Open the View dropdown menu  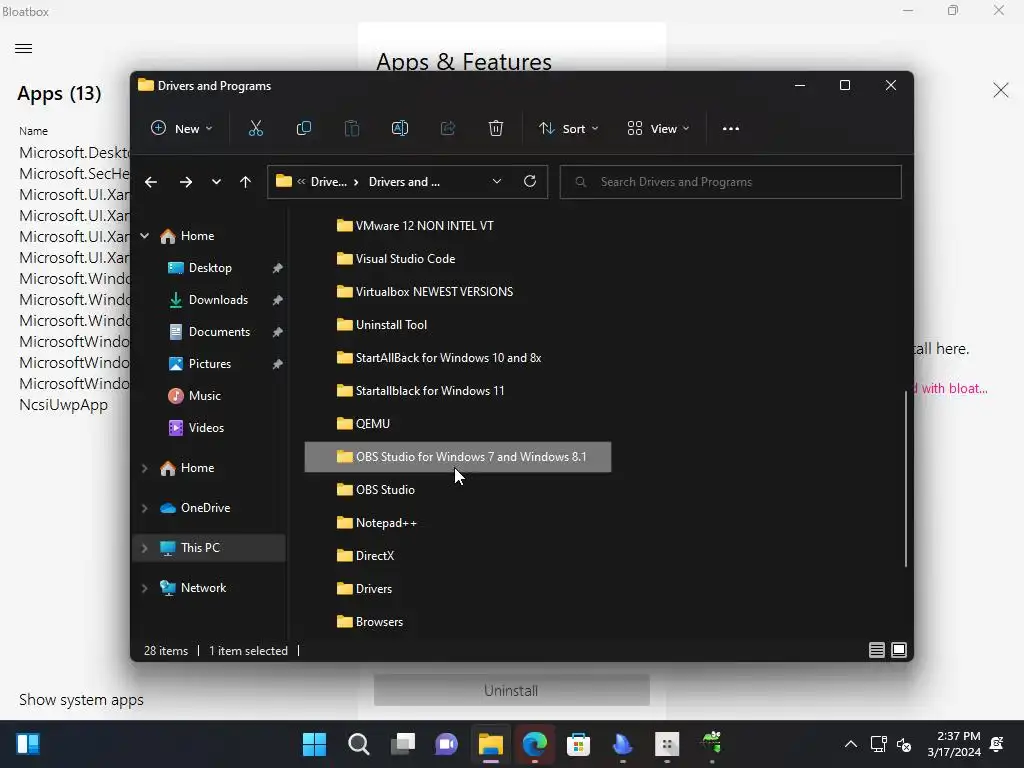pos(658,129)
